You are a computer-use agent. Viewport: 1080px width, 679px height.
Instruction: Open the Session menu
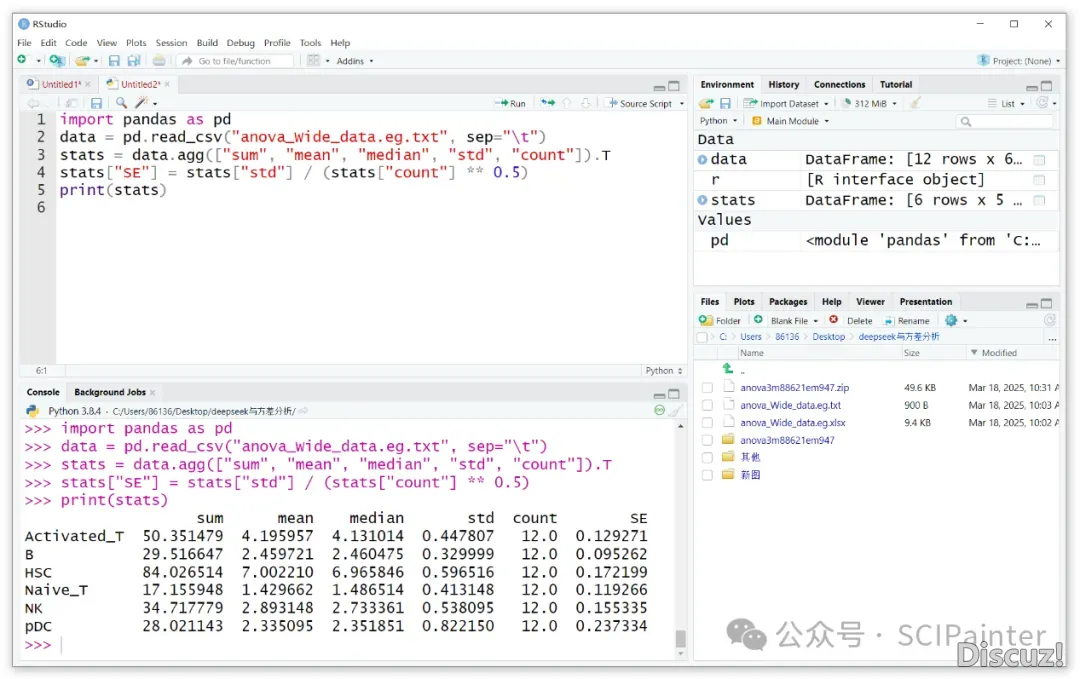click(x=171, y=43)
